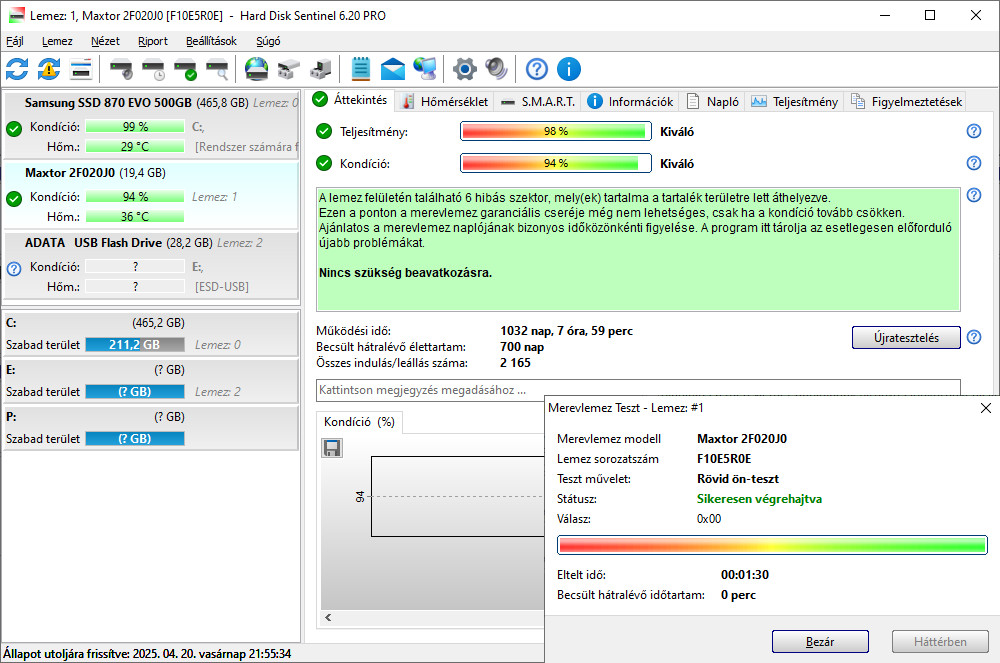Click the disk test progress bar
Image resolution: width=1000 pixels, height=663 pixels.
tap(772, 545)
